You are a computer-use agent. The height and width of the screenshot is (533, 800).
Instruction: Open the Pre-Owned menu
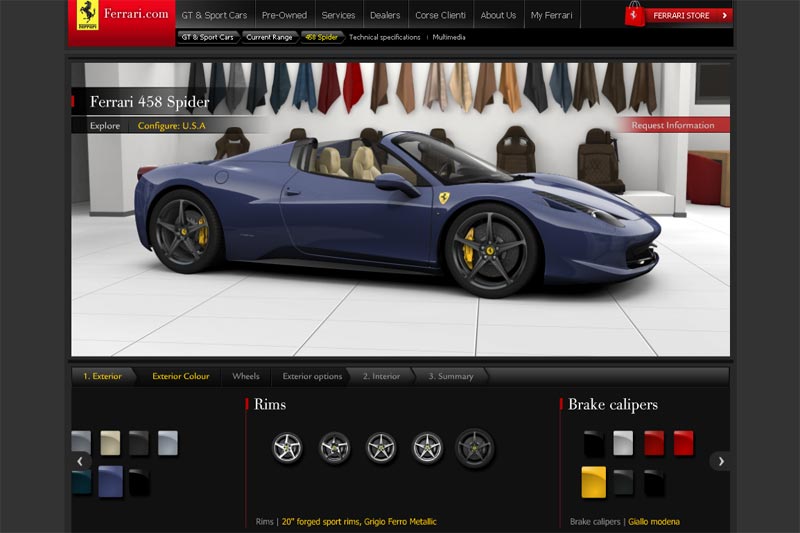[284, 15]
